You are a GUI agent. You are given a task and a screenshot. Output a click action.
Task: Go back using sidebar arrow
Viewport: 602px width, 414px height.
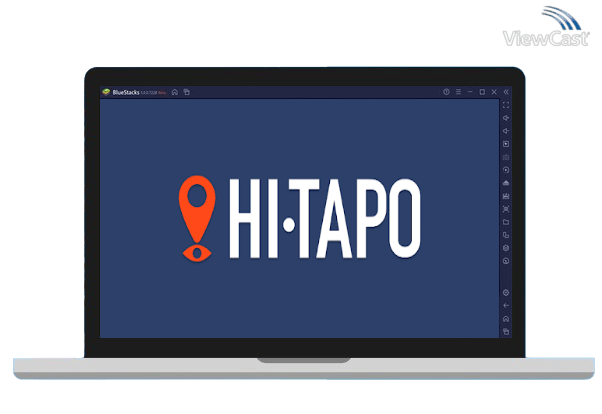(x=506, y=306)
